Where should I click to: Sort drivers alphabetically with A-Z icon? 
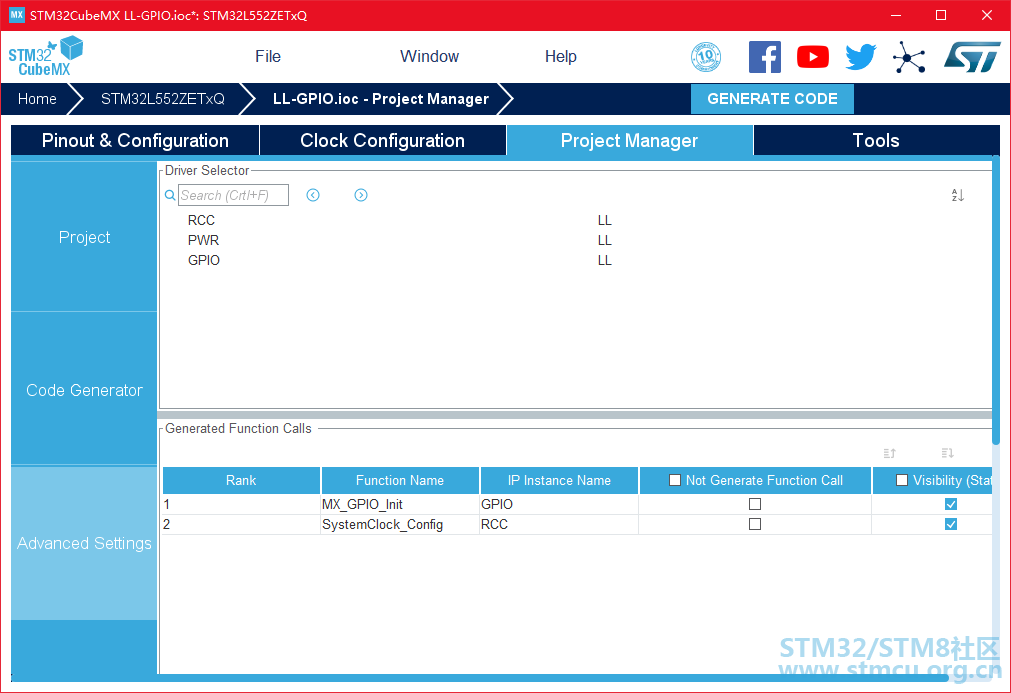click(x=957, y=195)
